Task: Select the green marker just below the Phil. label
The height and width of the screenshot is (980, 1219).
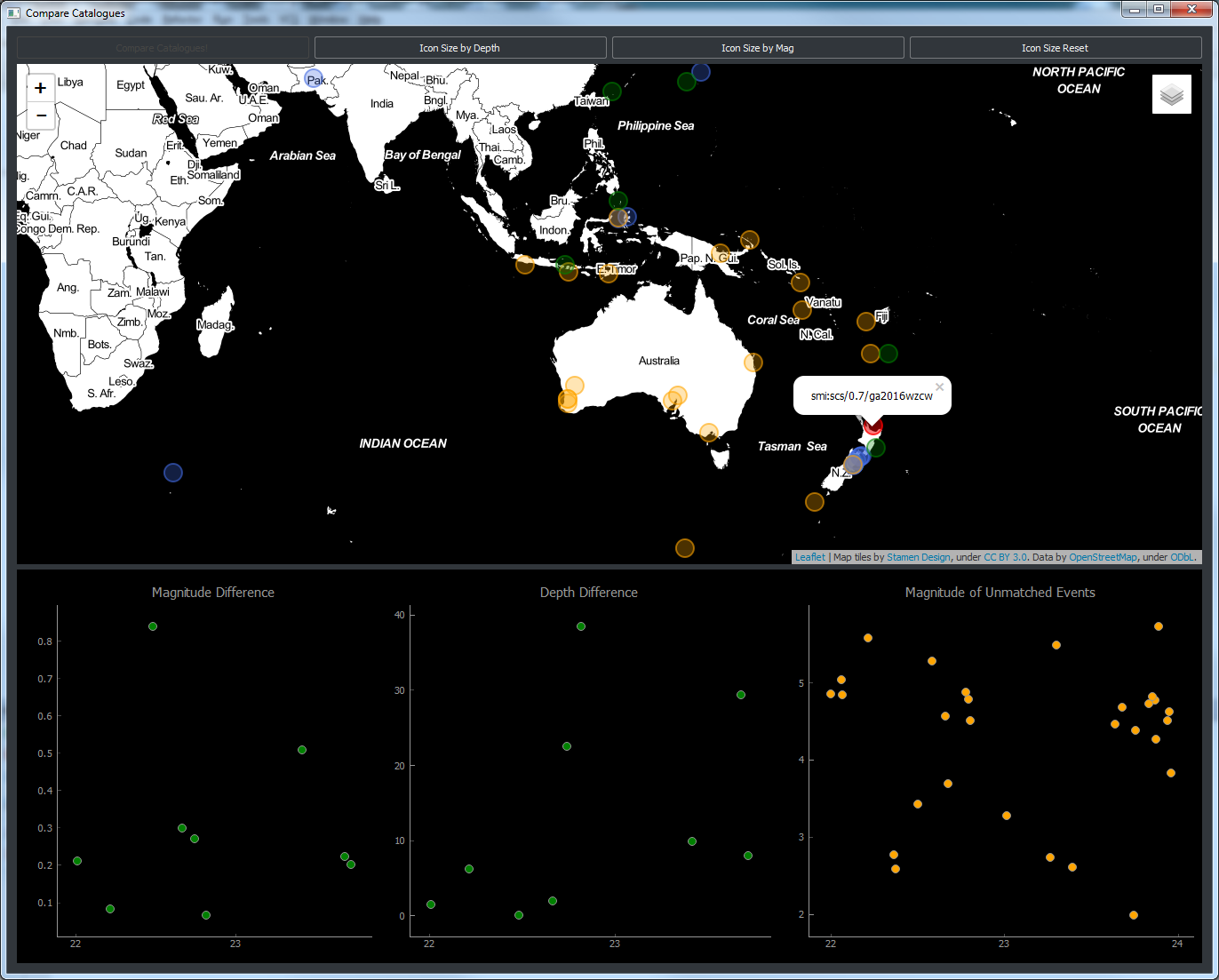Action: pyautogui.click(x=618, y=201)
